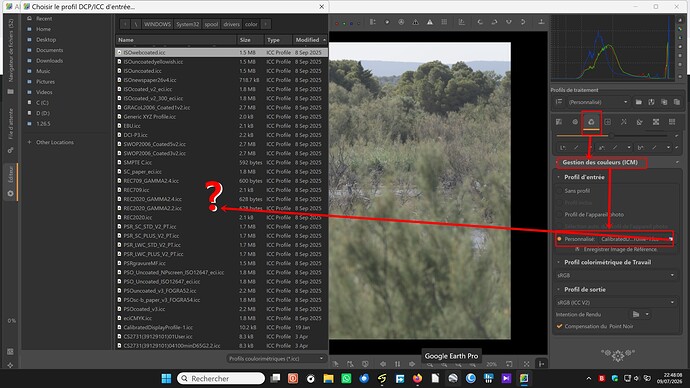Open 'Other Locations' in file dialog sidebar
This screenshot has height=388, width=690.
coord(55,142)
